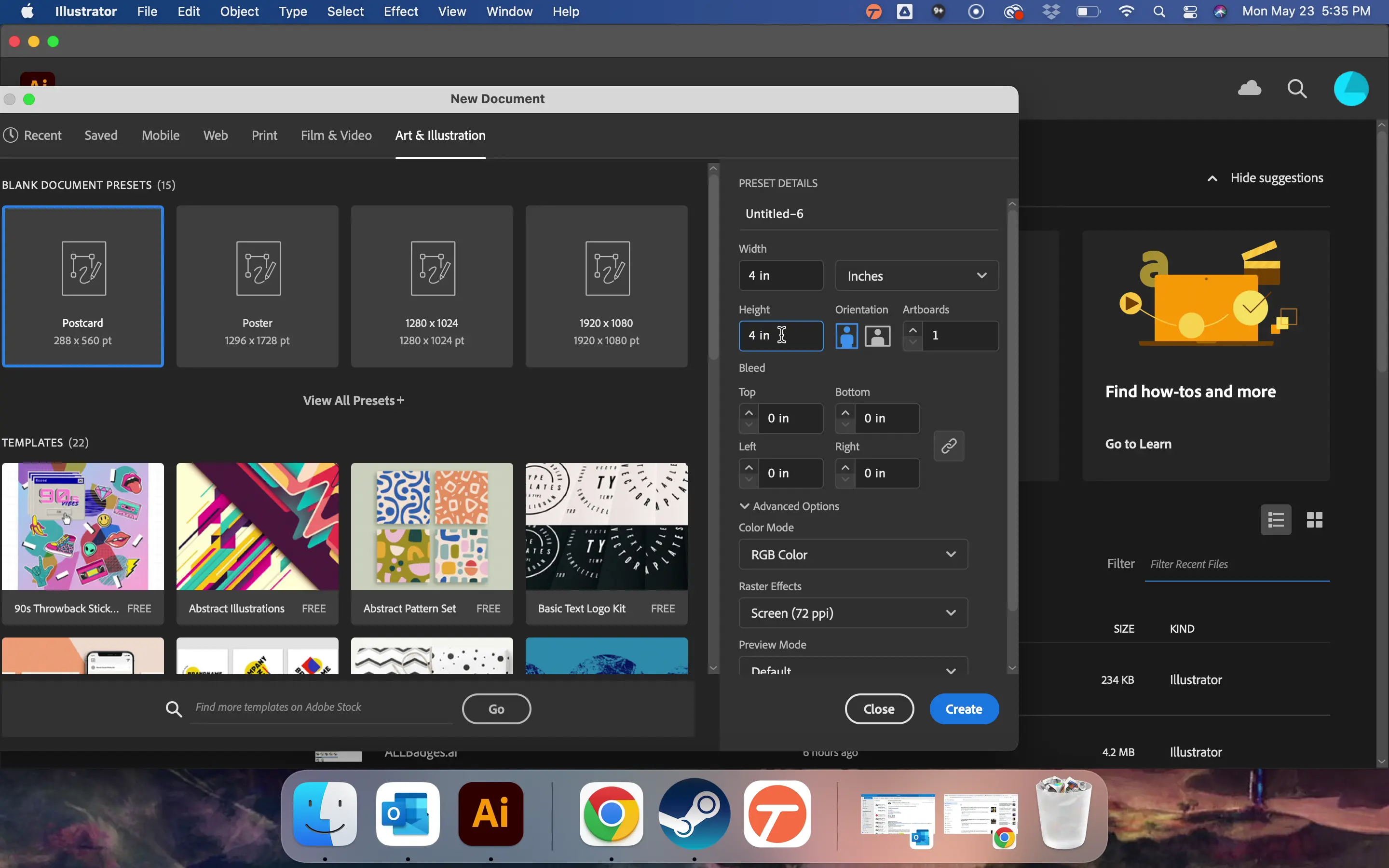
Task: Open the user profile avatar
Action: pos(1351,89)
